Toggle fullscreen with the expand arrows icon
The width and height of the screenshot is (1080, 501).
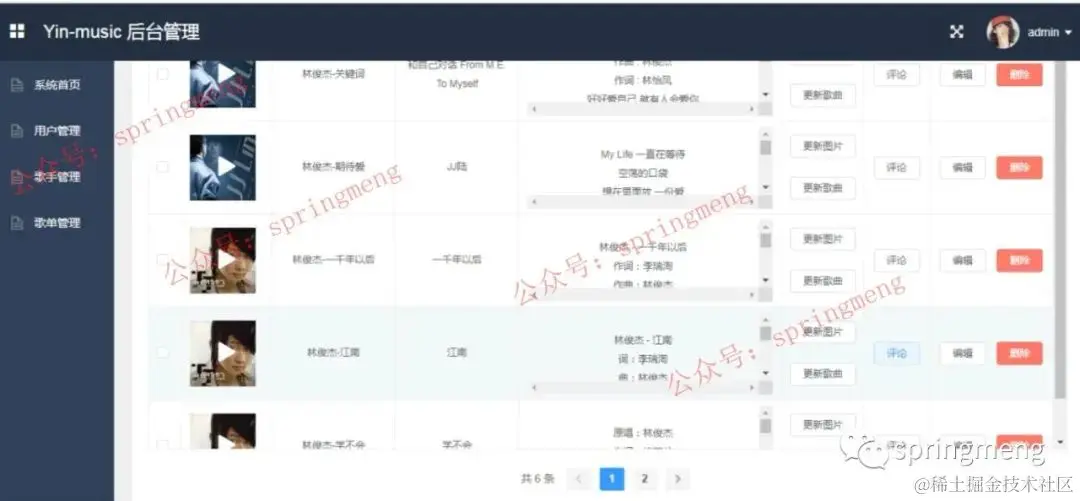[x=957, y=32]
